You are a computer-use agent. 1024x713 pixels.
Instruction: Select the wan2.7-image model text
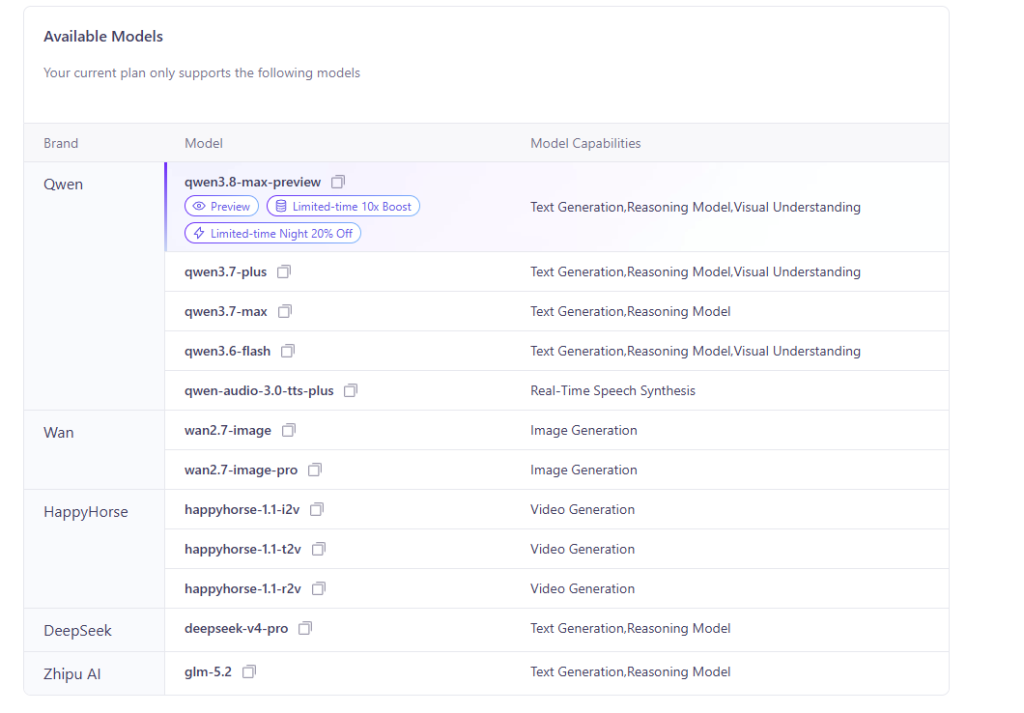[228, 430]
